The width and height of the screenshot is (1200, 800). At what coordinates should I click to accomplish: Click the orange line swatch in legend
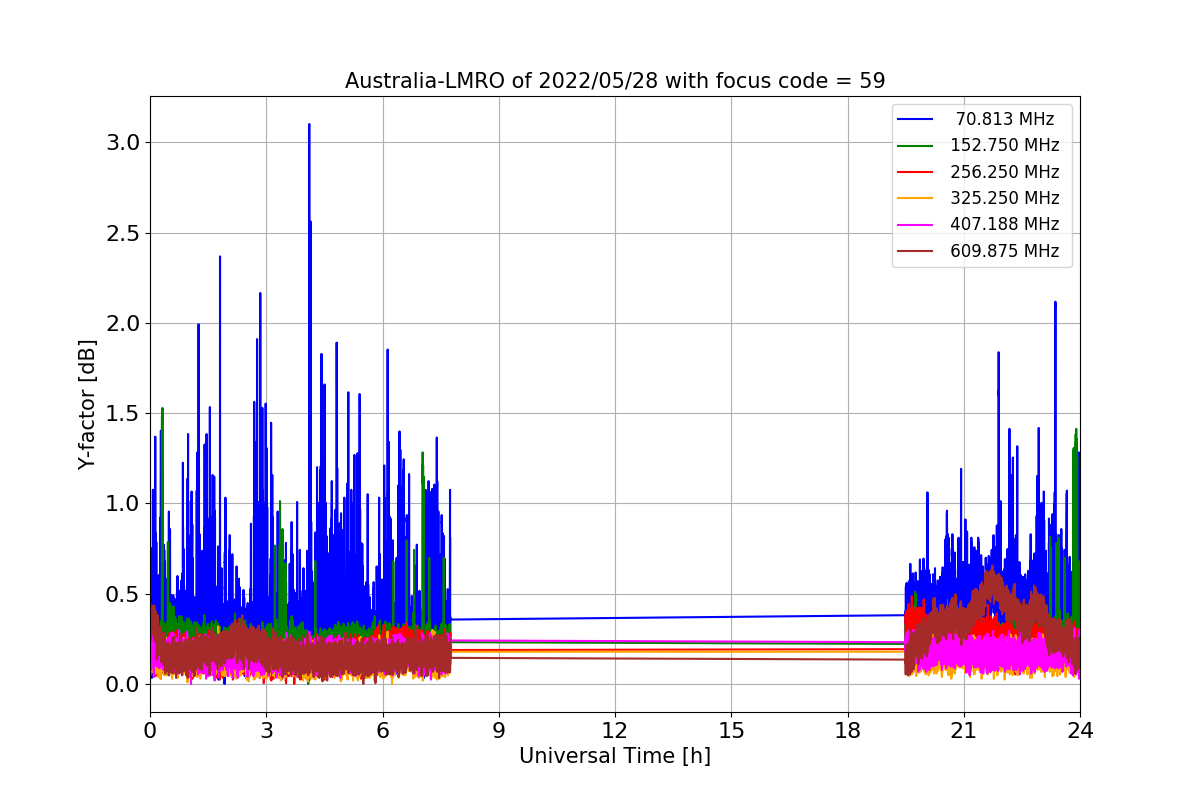tap(916, 198)
